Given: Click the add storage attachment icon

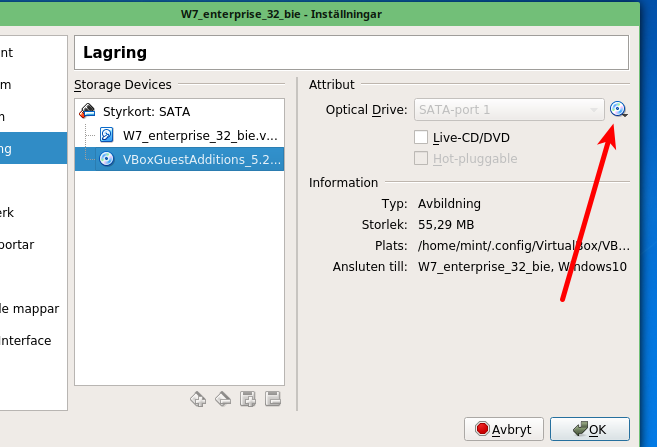Looking at the screenshot, I should click(249, 399).
